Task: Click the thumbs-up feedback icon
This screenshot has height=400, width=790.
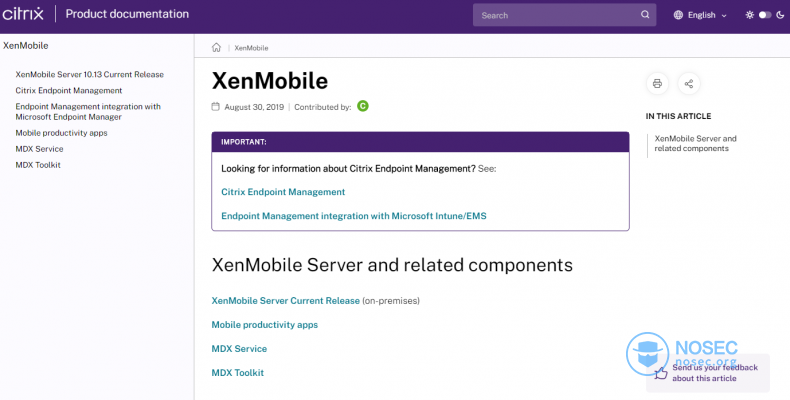Action: [661, 373]
